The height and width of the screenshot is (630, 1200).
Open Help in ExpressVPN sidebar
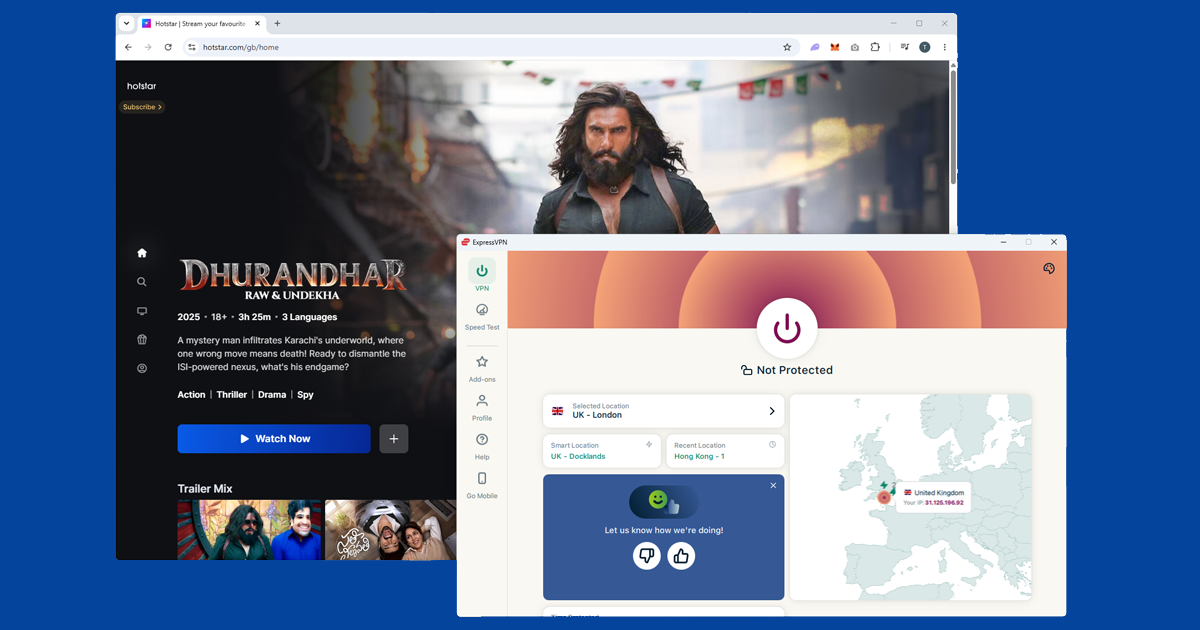[482, 446]
